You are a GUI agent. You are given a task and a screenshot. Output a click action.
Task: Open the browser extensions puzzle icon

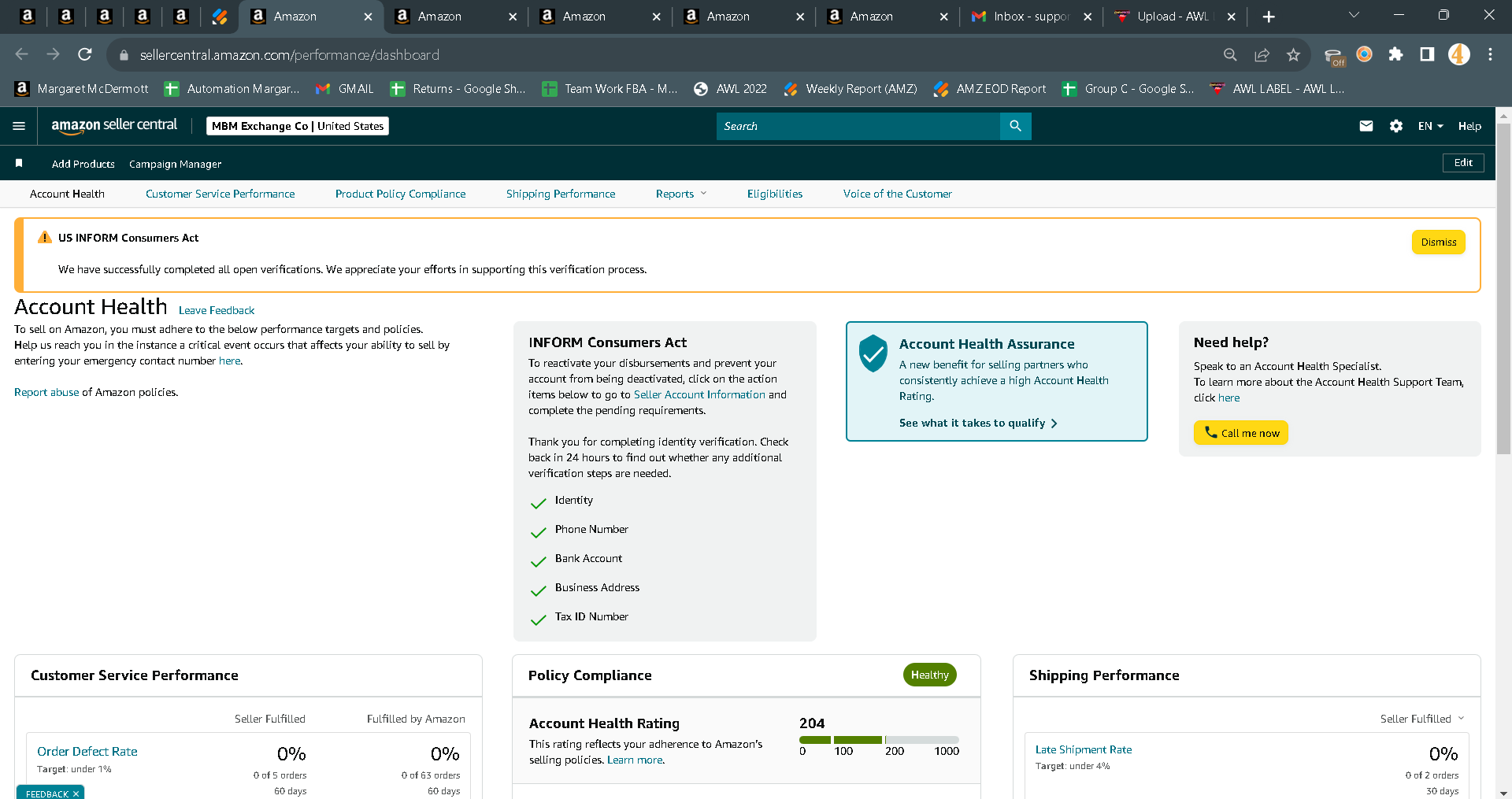(x=1395, y=54)
